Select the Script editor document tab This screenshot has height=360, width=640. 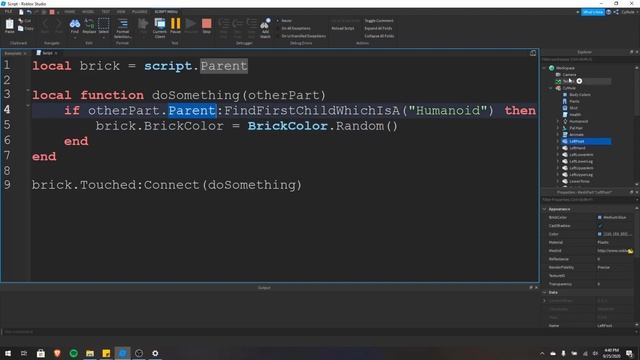pos(47,53)
